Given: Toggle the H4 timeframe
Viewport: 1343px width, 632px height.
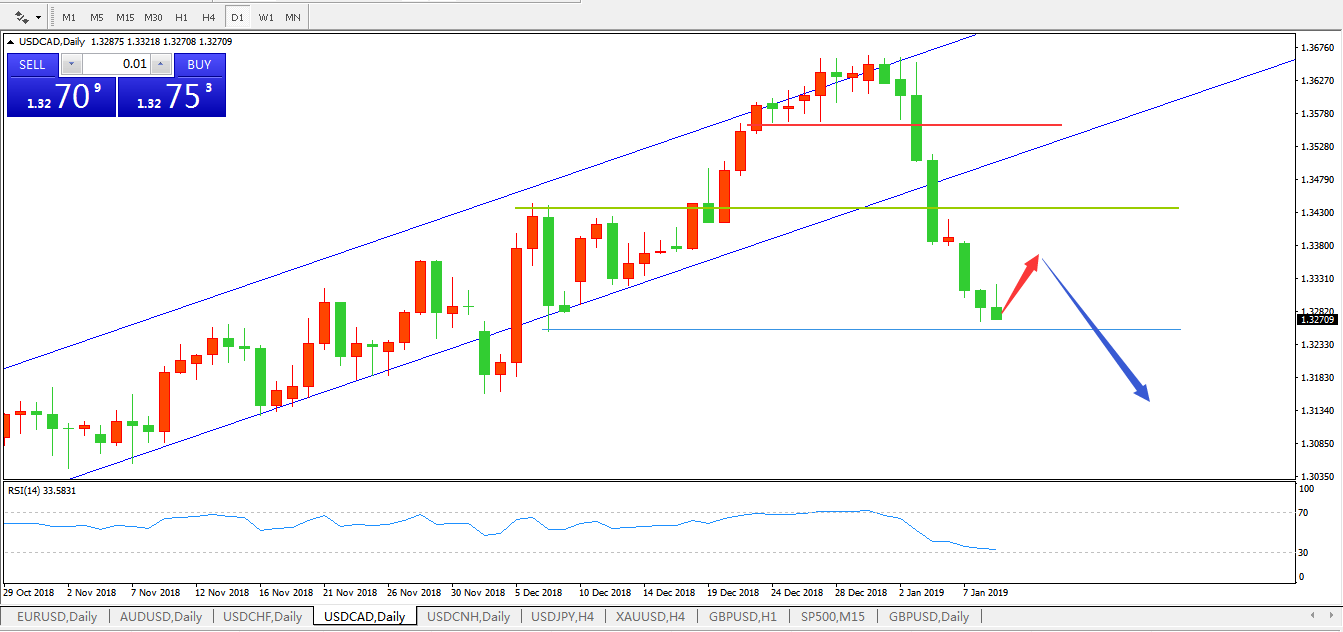Looking at the screenshot, I should (x=208, y=17).
